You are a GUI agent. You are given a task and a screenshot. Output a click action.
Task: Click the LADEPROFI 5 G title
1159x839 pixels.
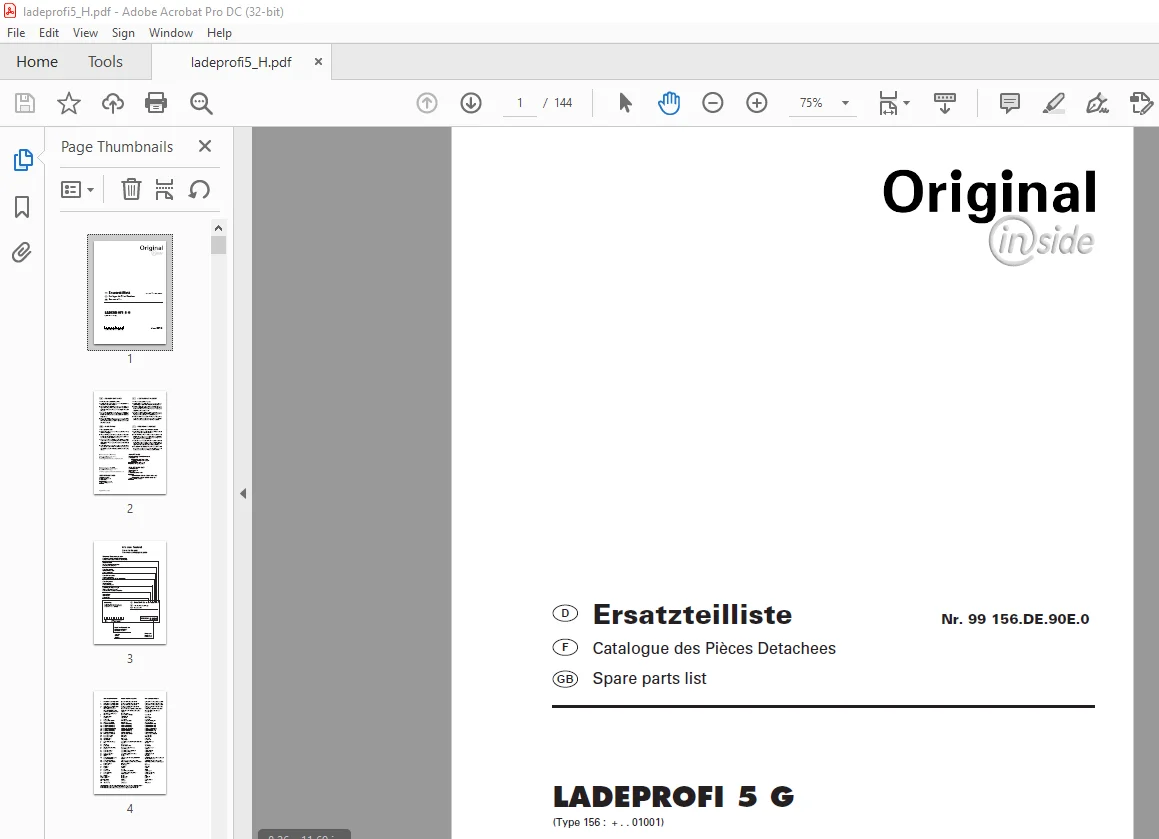673,797
